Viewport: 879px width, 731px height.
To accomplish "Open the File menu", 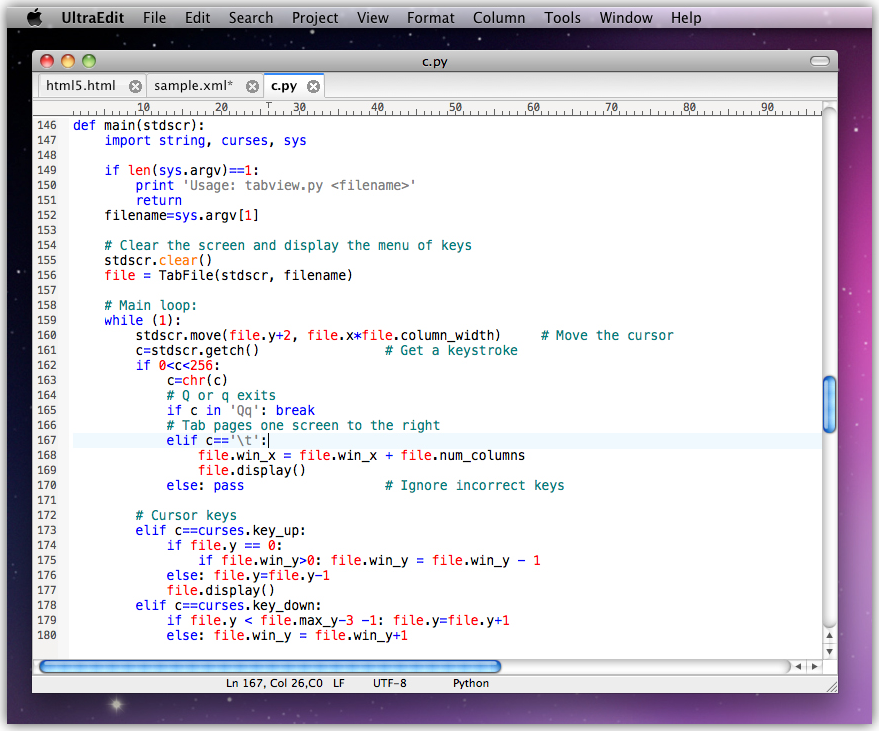I will 154,17.
